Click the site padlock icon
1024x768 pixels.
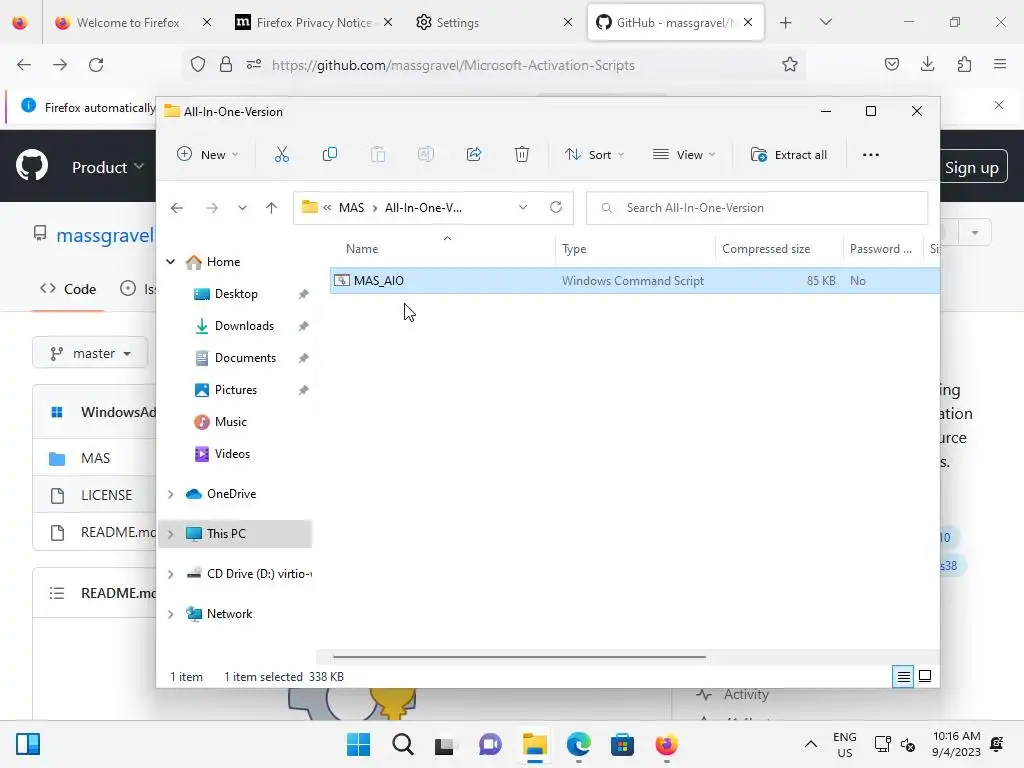click(226, 64)
